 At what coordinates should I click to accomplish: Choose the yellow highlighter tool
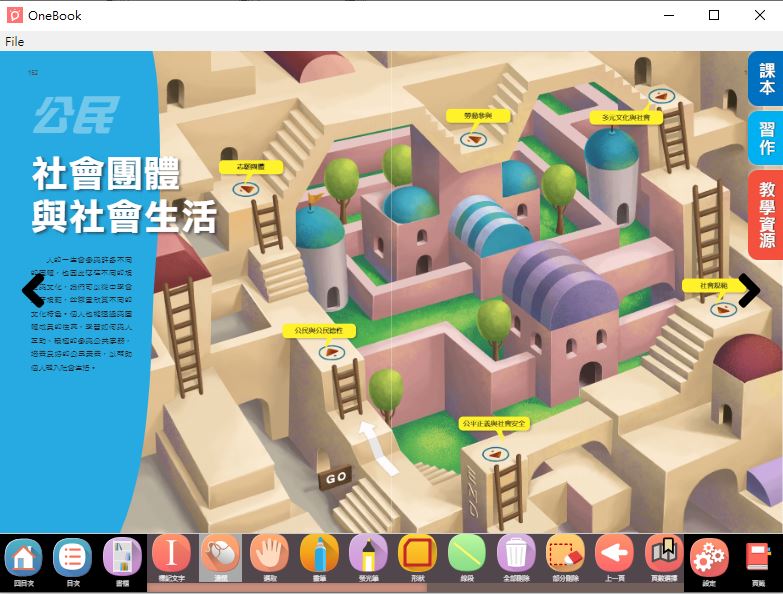(x=368, y=554)
